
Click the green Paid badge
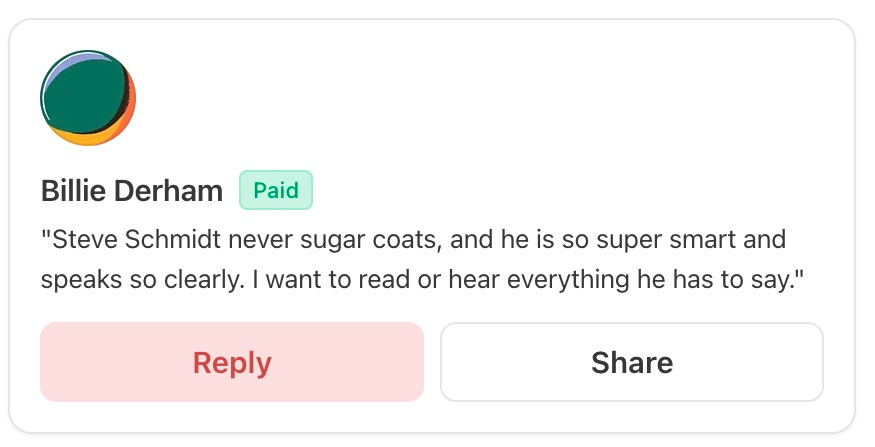(276, 190)
